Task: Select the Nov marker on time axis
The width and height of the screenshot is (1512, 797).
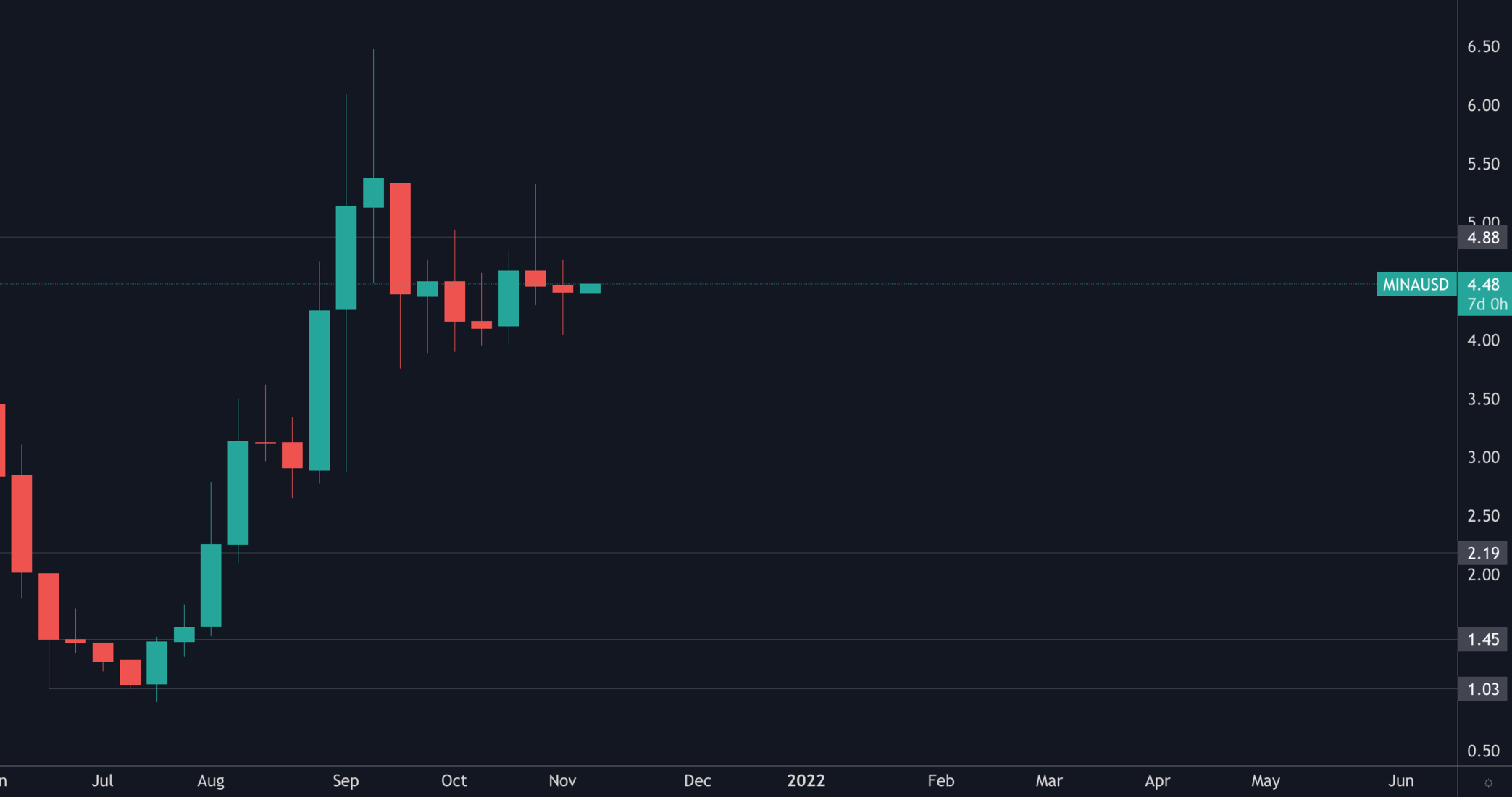Action: pyautogui.click(x=562, y=781)
